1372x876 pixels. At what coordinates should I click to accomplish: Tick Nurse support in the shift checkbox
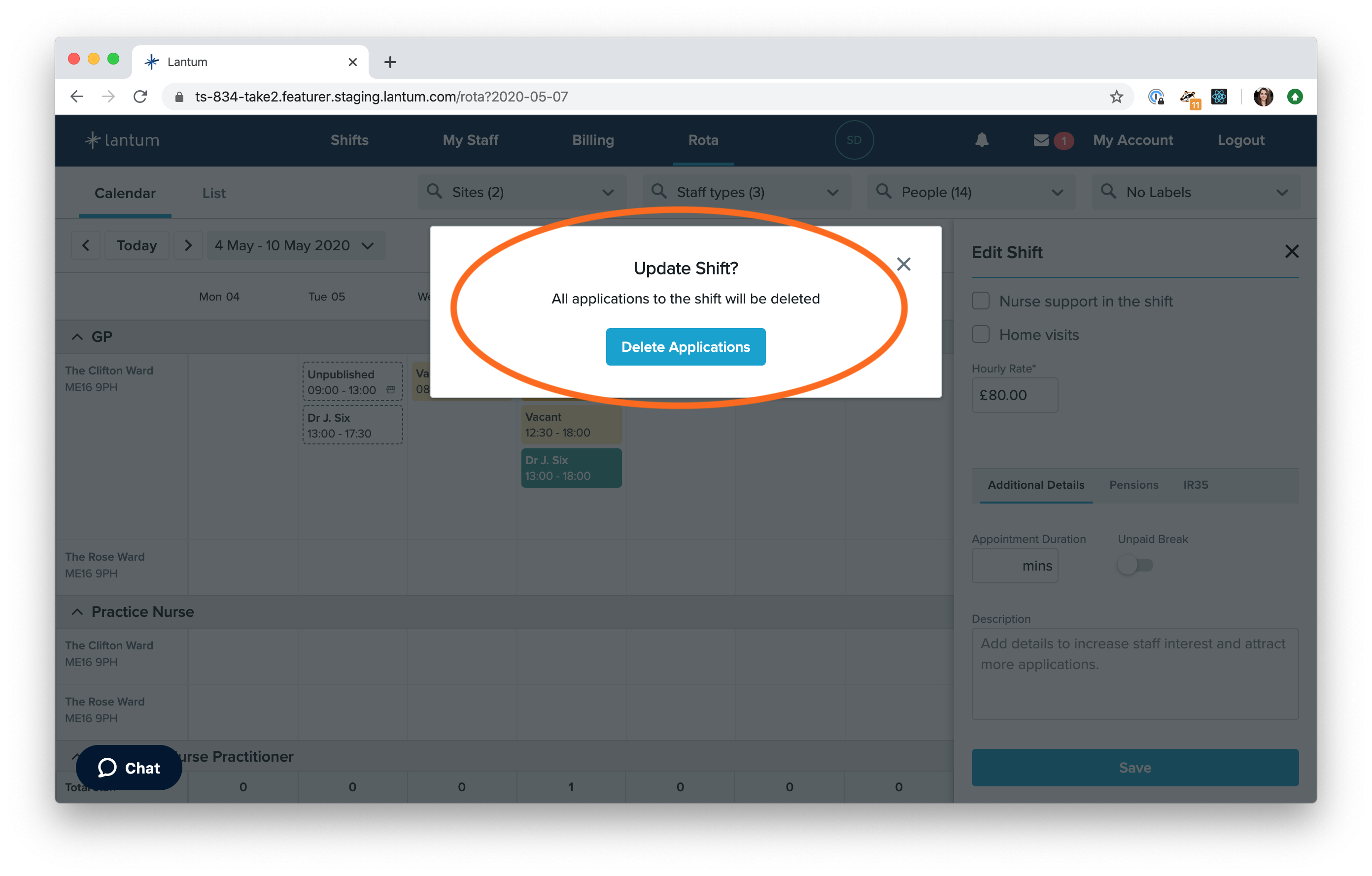pyautogui.click(x=980, y=301)
